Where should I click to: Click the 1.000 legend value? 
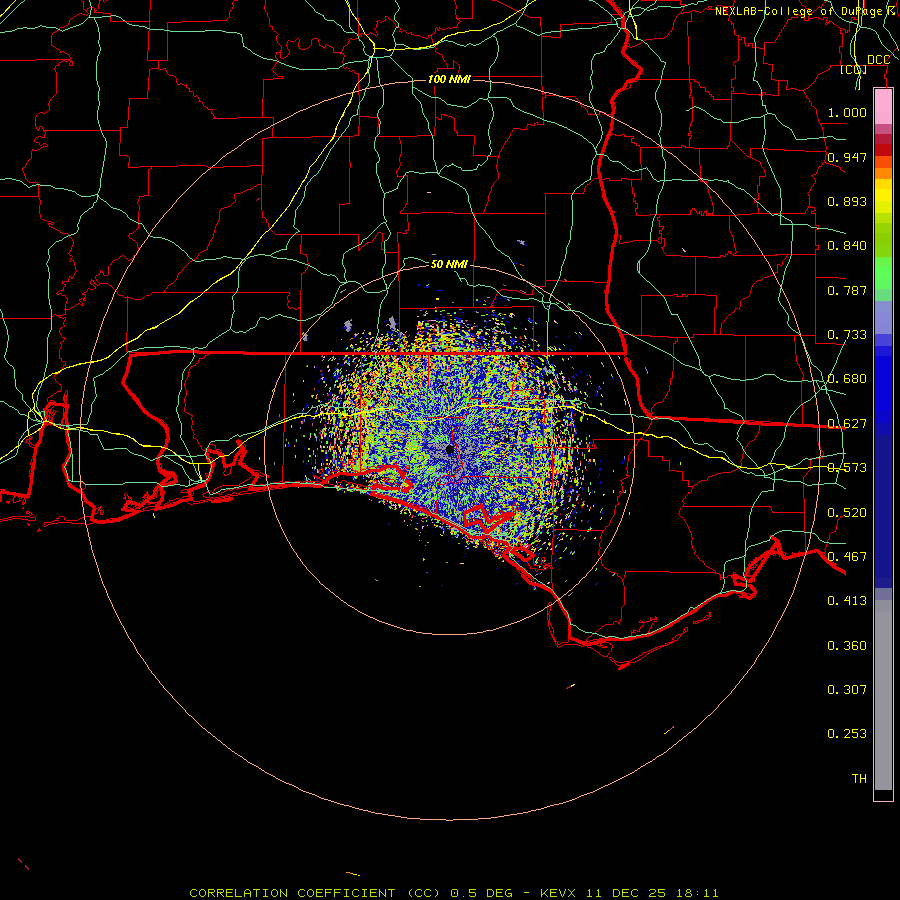point(847,112)
